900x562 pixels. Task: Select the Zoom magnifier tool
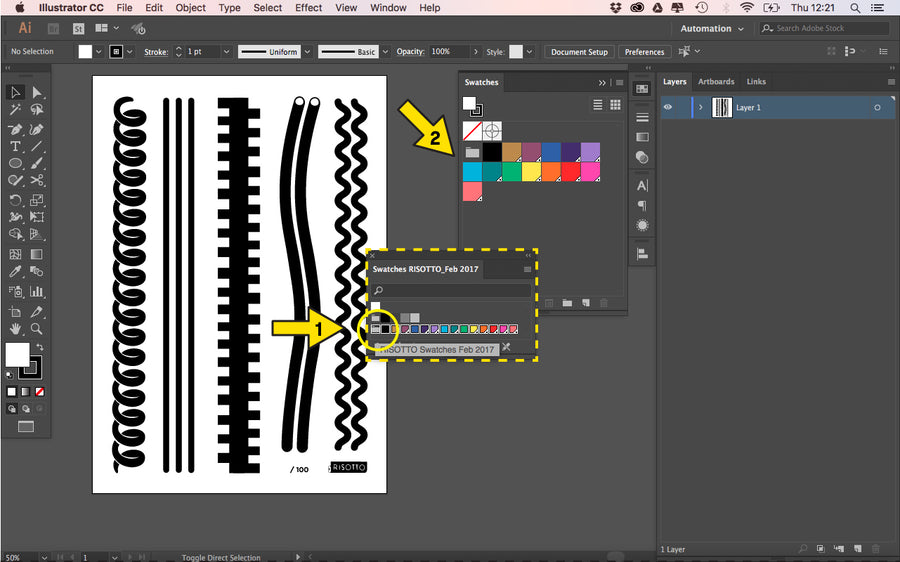pyautogui.click(x=37, y=328)
